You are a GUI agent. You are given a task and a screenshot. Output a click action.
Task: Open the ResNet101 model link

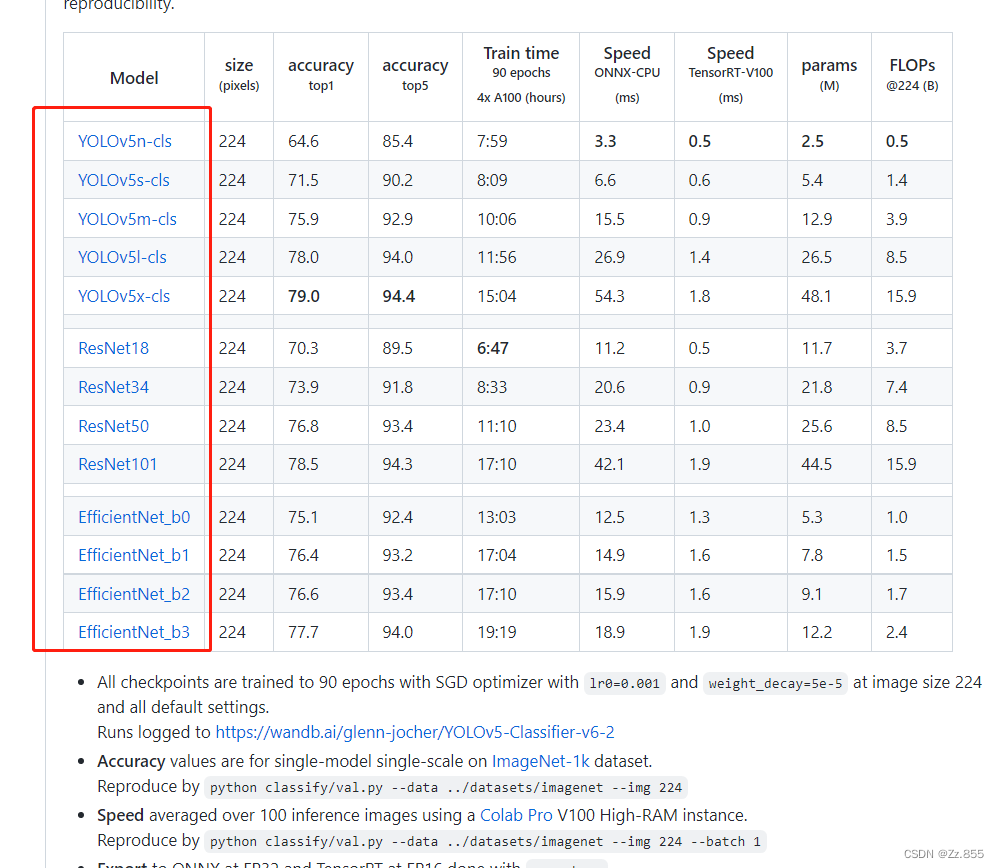118,465
